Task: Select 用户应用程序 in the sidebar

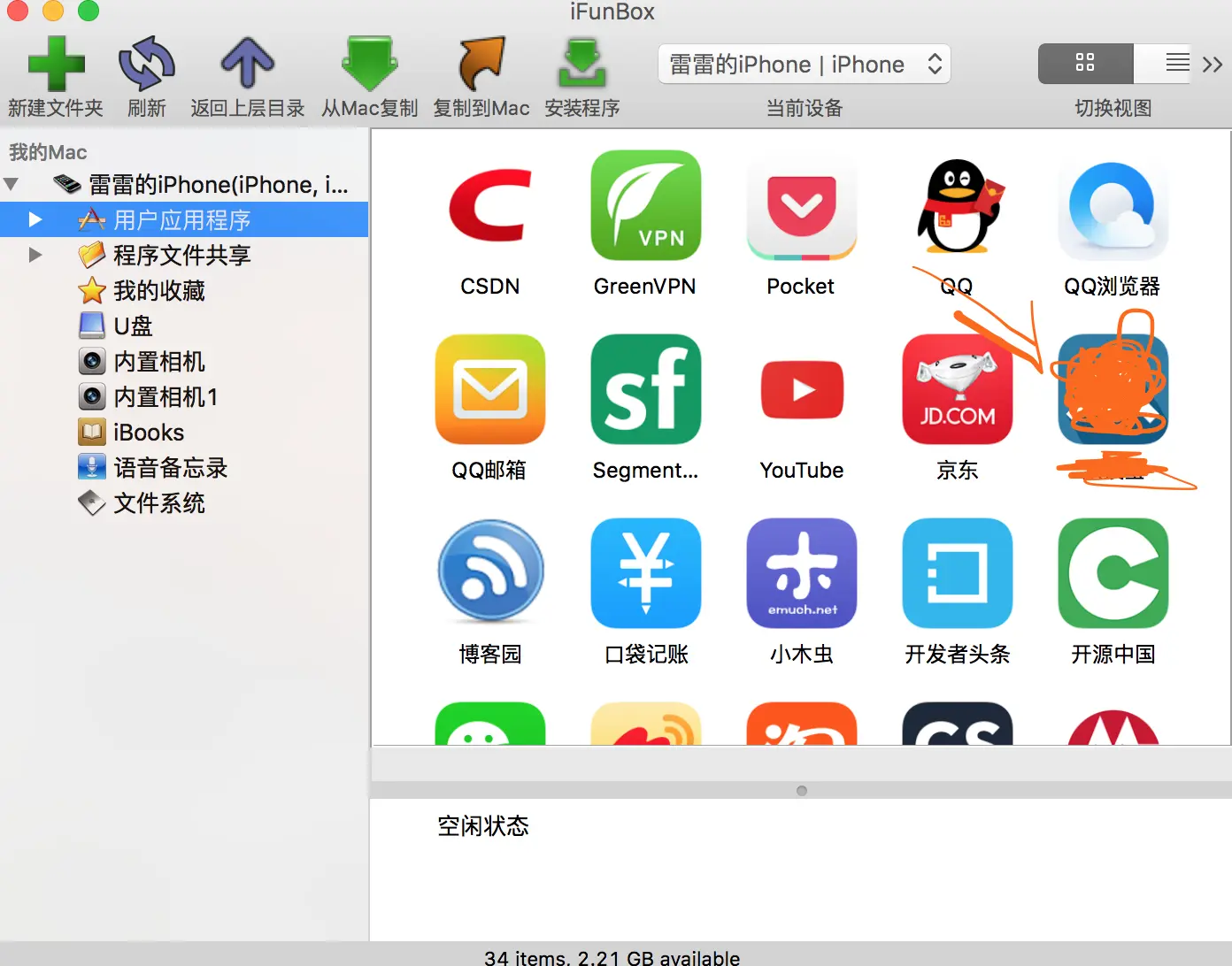Action: pyautogui.click(x=184, y=219)
